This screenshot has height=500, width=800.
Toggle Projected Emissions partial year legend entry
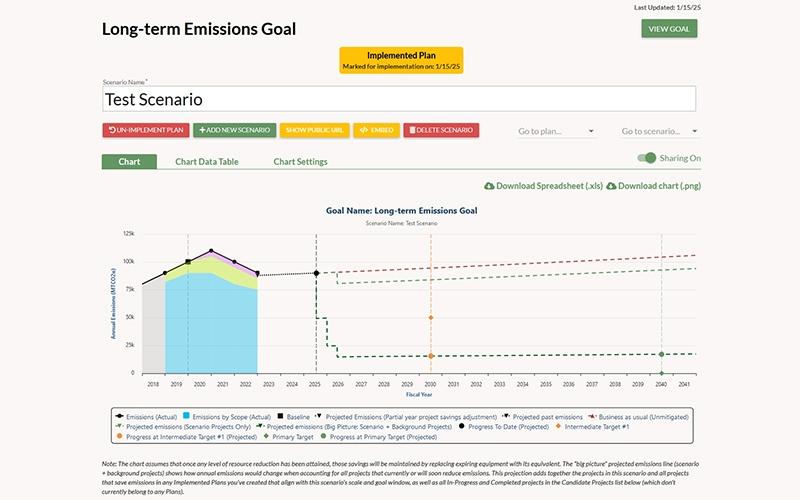(x=406, y=417)
